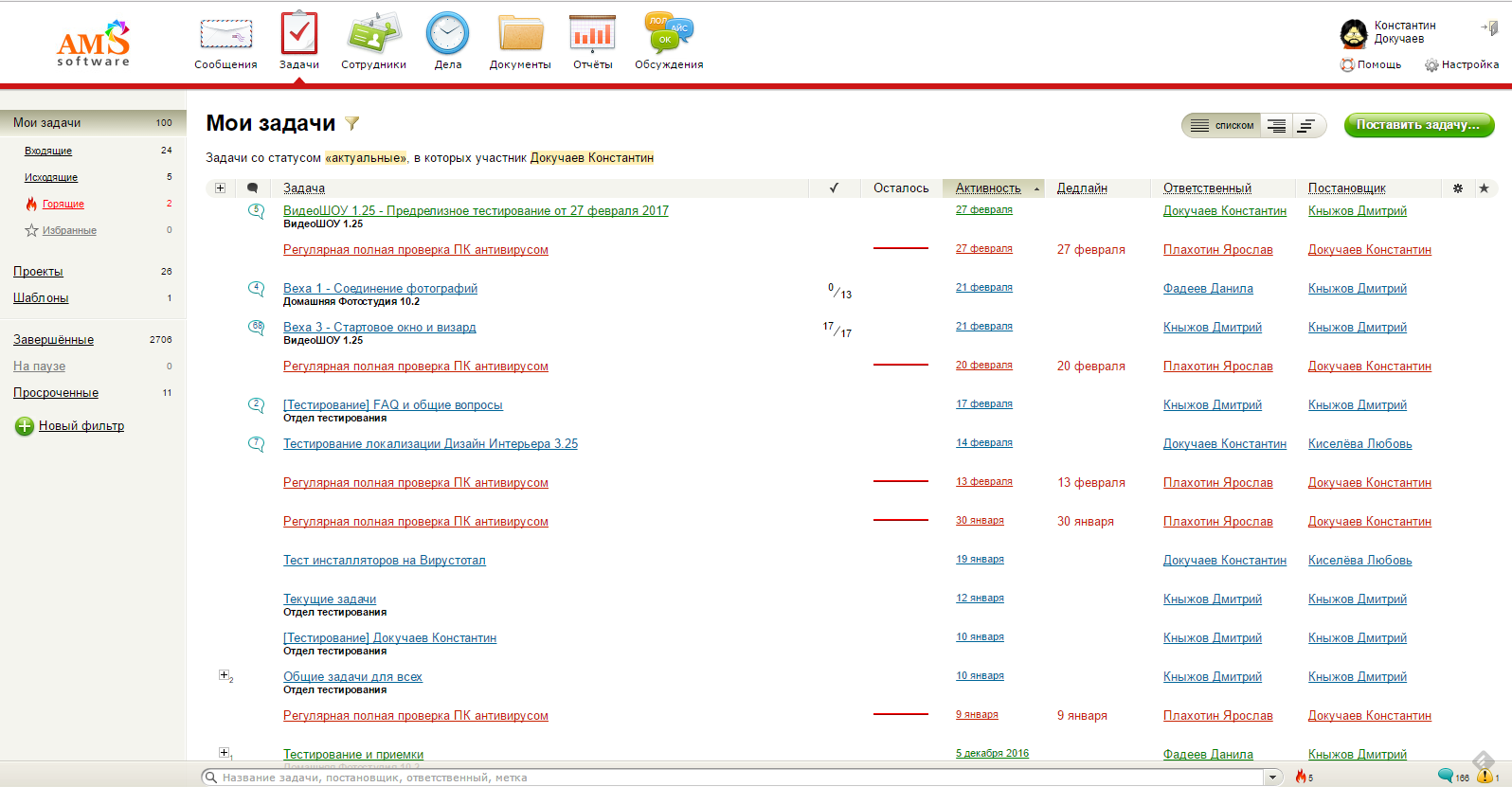
Task: Click the gear column settings icon in table header
Action: [x=1458, y=188]
